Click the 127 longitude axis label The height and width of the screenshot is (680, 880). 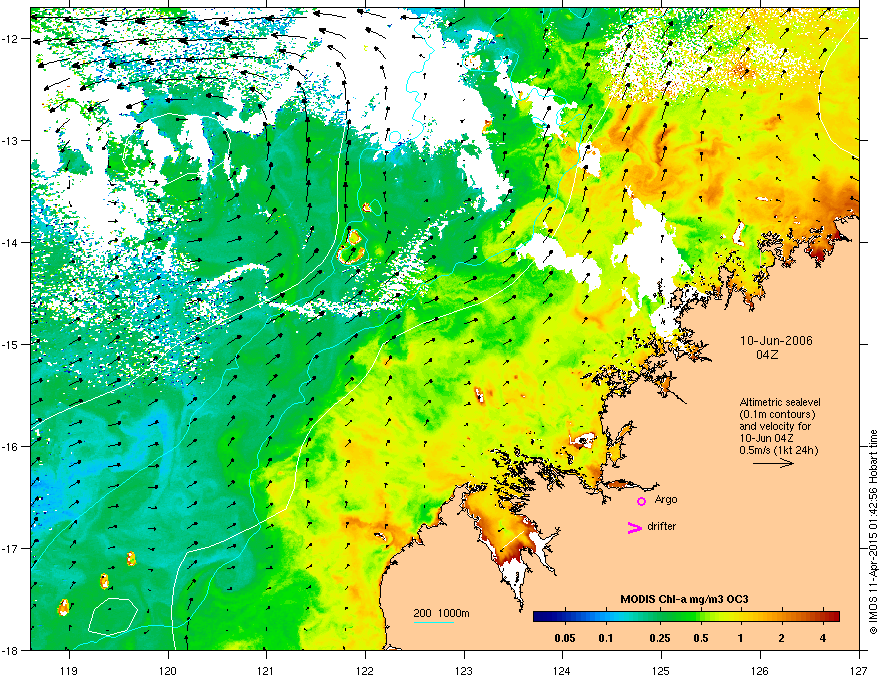pyautogui.click(x=859, y=670)
